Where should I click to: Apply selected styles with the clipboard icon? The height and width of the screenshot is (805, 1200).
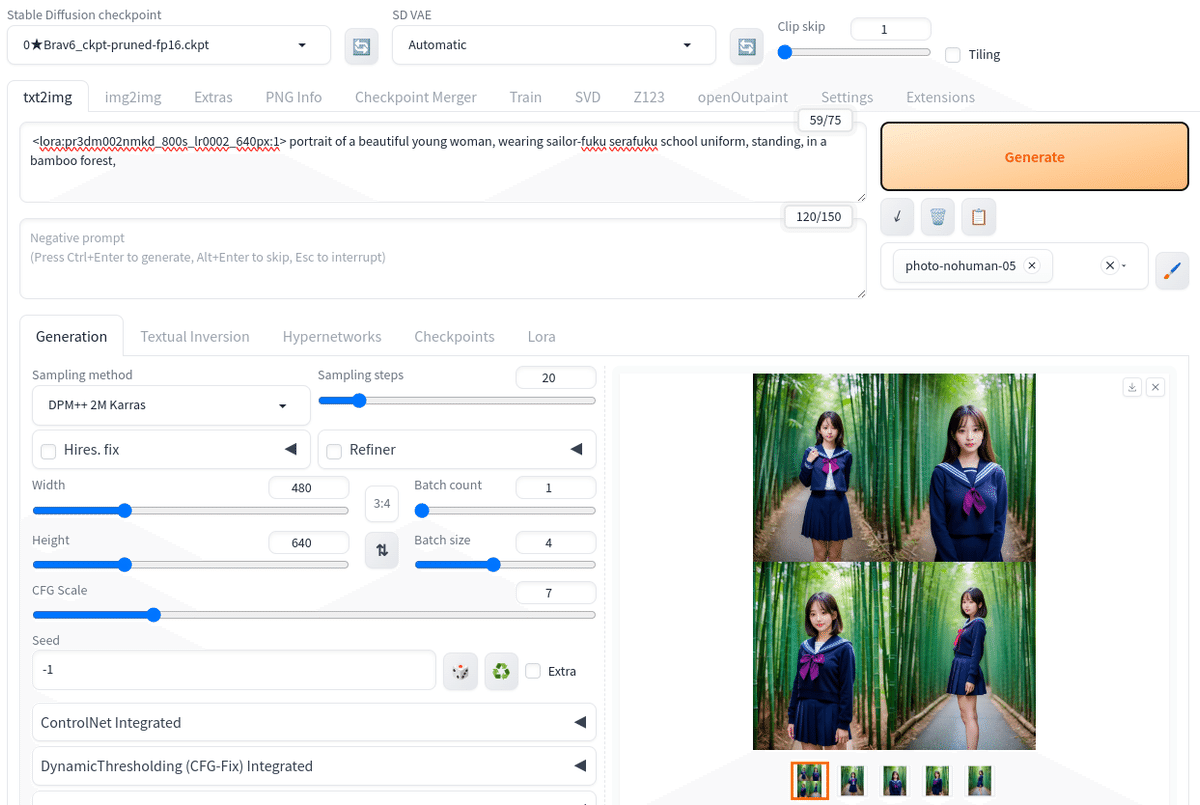pyautogui.click(x=978, y=216)
